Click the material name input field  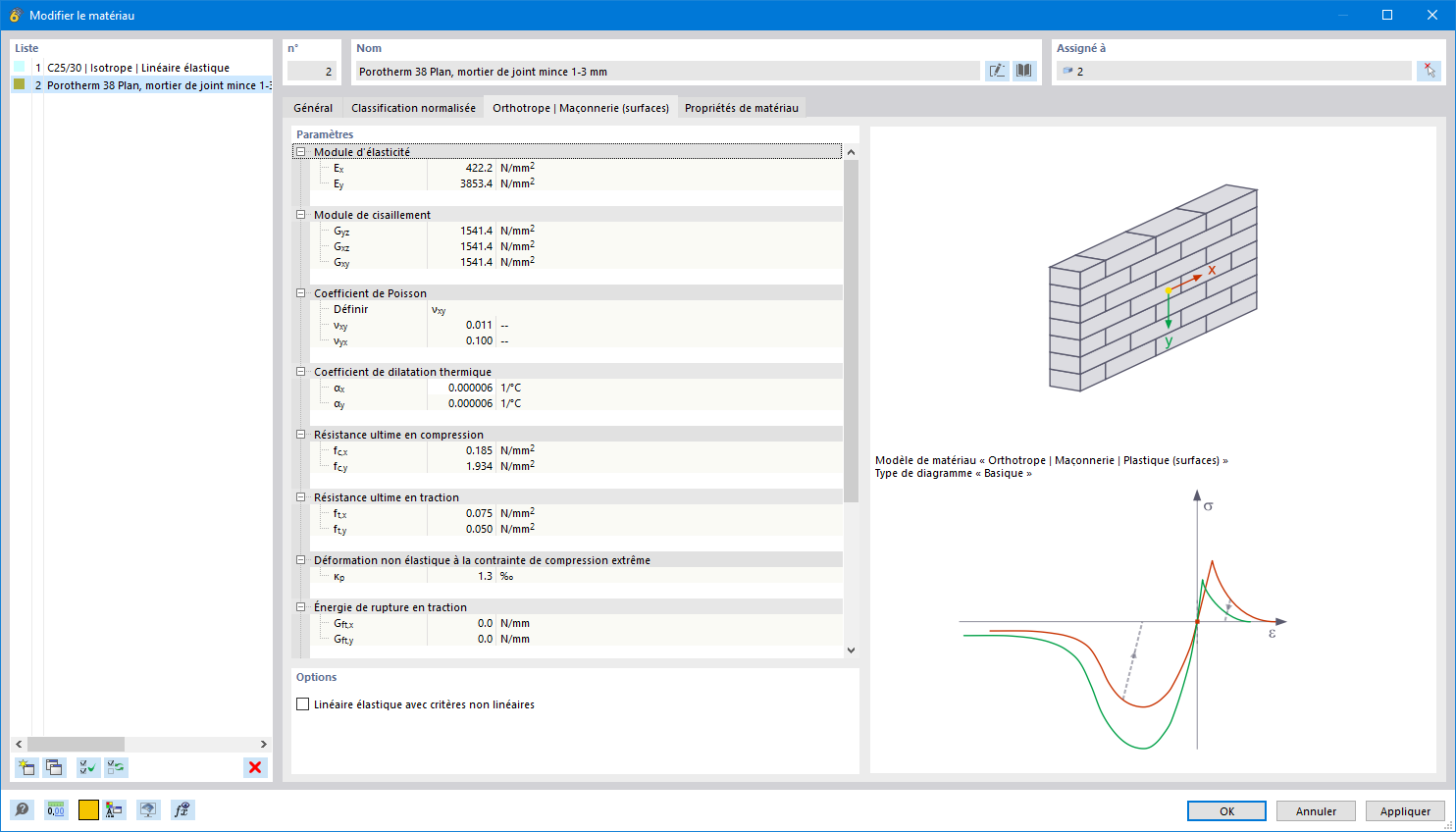[x=667, y=71]
